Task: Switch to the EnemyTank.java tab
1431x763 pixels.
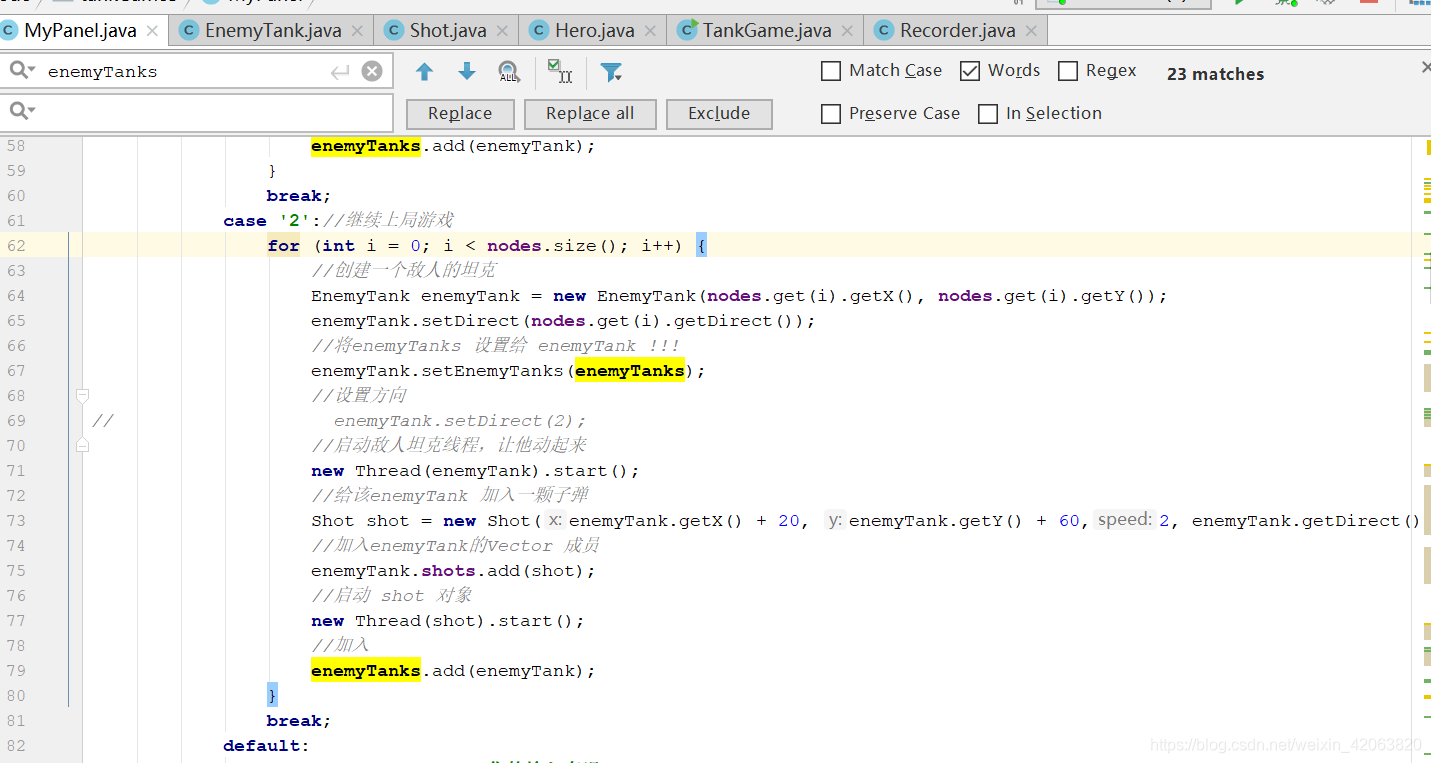Action: (273, 30)
